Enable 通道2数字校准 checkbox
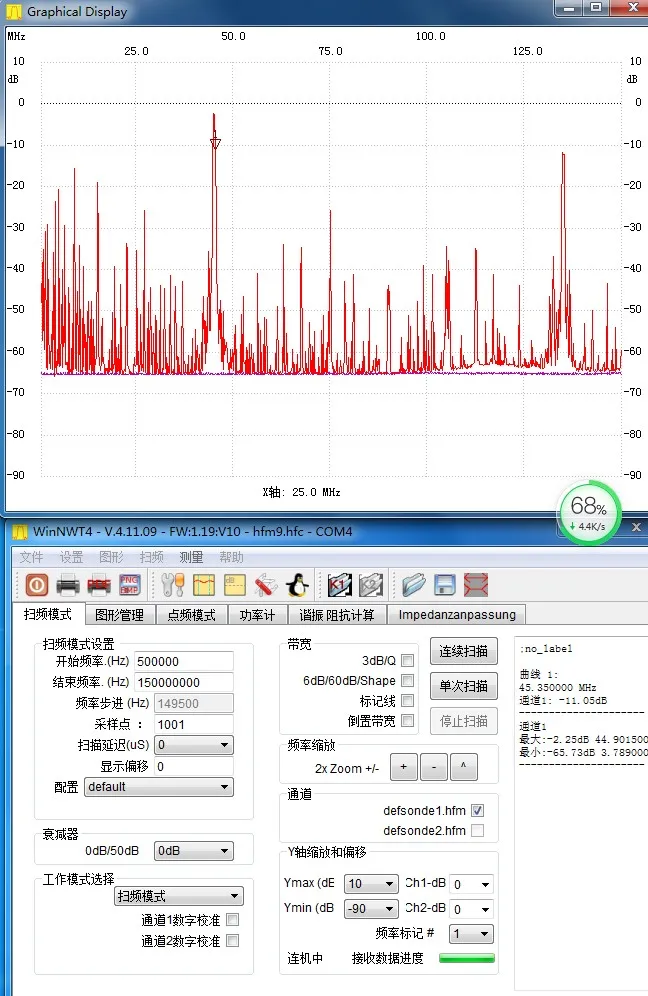The width and height of the screenshot is (648, 996). coord(233,941)
